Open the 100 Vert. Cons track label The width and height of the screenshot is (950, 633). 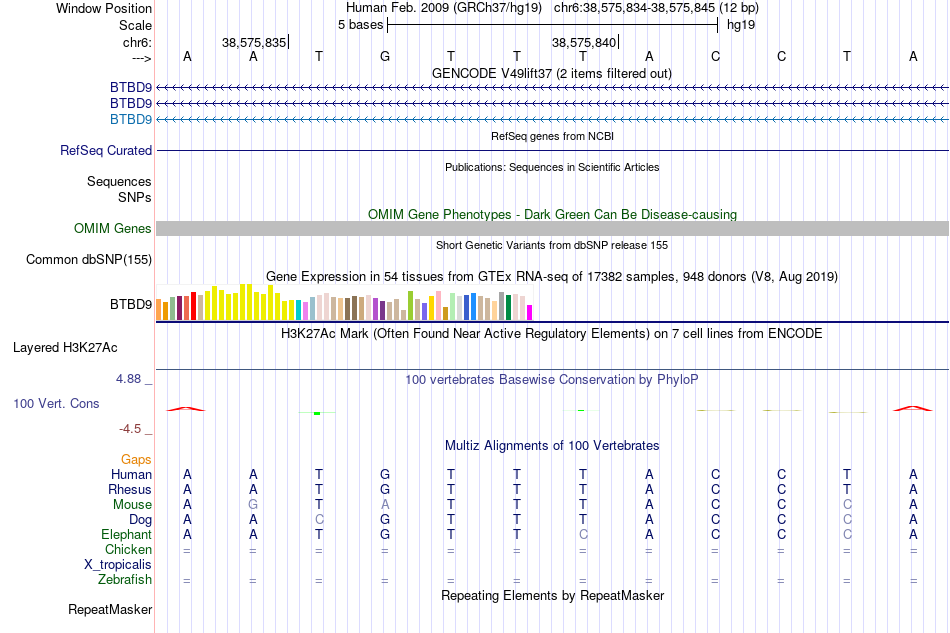coord(56,403)
